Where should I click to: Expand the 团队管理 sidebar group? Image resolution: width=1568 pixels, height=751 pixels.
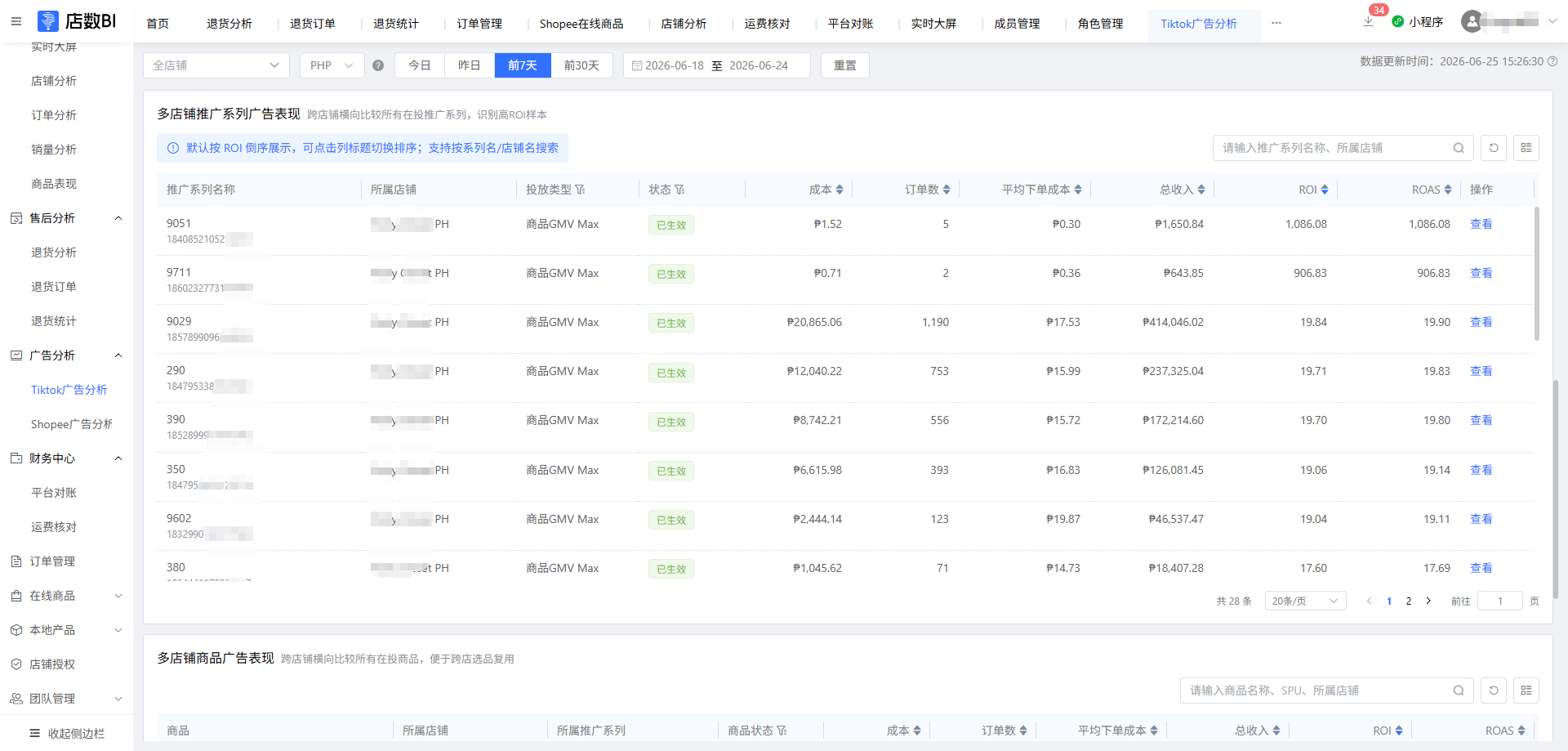click(118, 699)
